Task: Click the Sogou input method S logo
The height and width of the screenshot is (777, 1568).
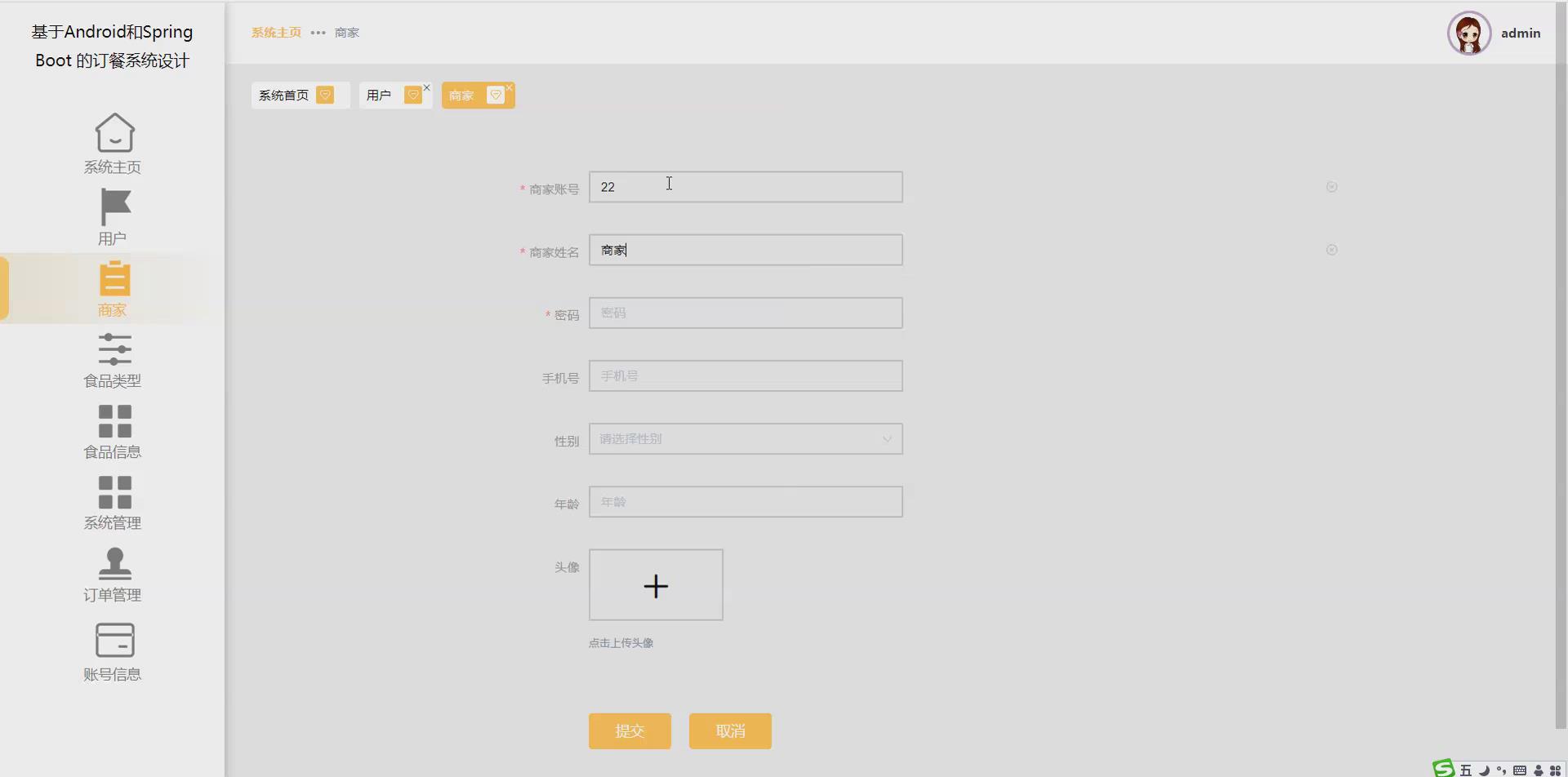Action: point(1444,768)
